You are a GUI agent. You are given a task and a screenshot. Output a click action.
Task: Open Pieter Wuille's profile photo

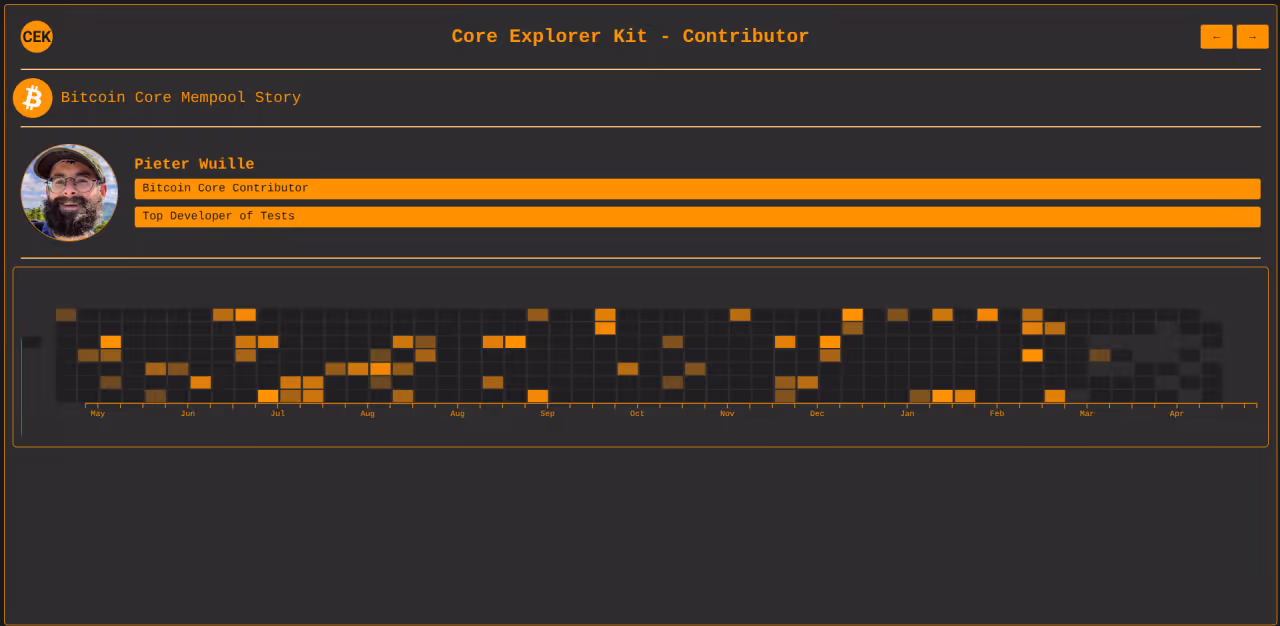pyautogui.click(x=69, y=193)
